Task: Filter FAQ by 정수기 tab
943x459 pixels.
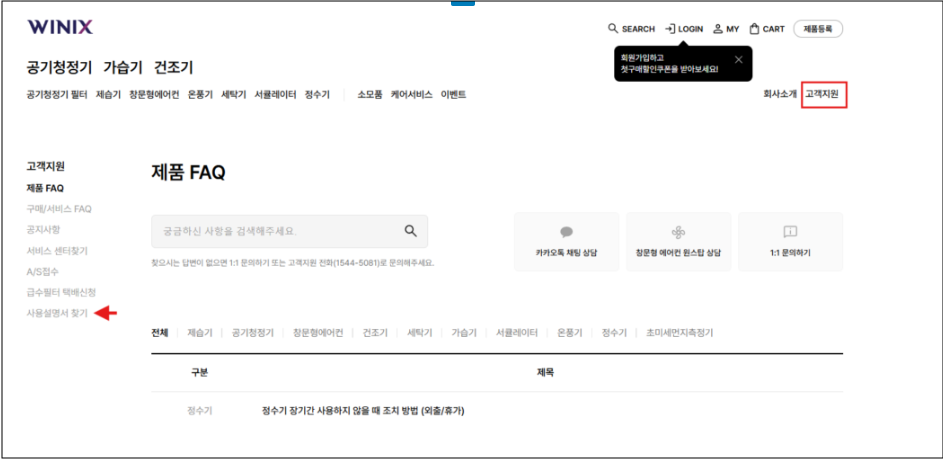Action: 614,333
